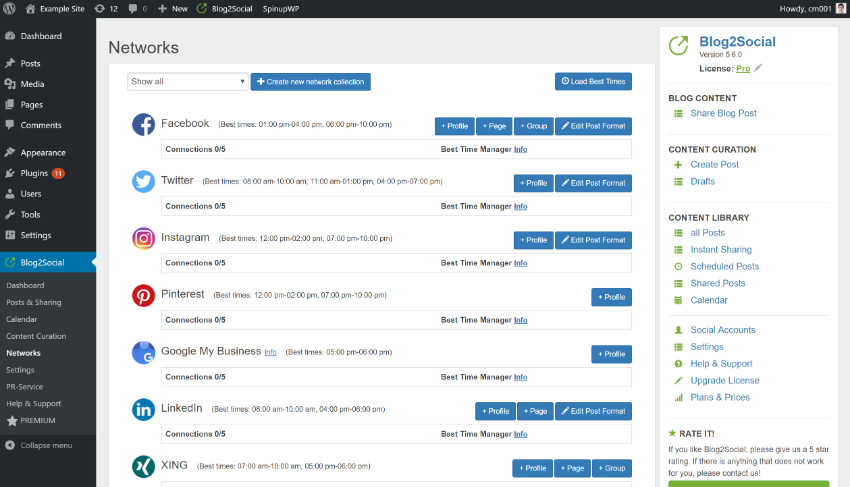This screenshot has width=850, height=487.
Task: Open Blog2Social in the top admin bar
Action: click(x=225, y=9)
